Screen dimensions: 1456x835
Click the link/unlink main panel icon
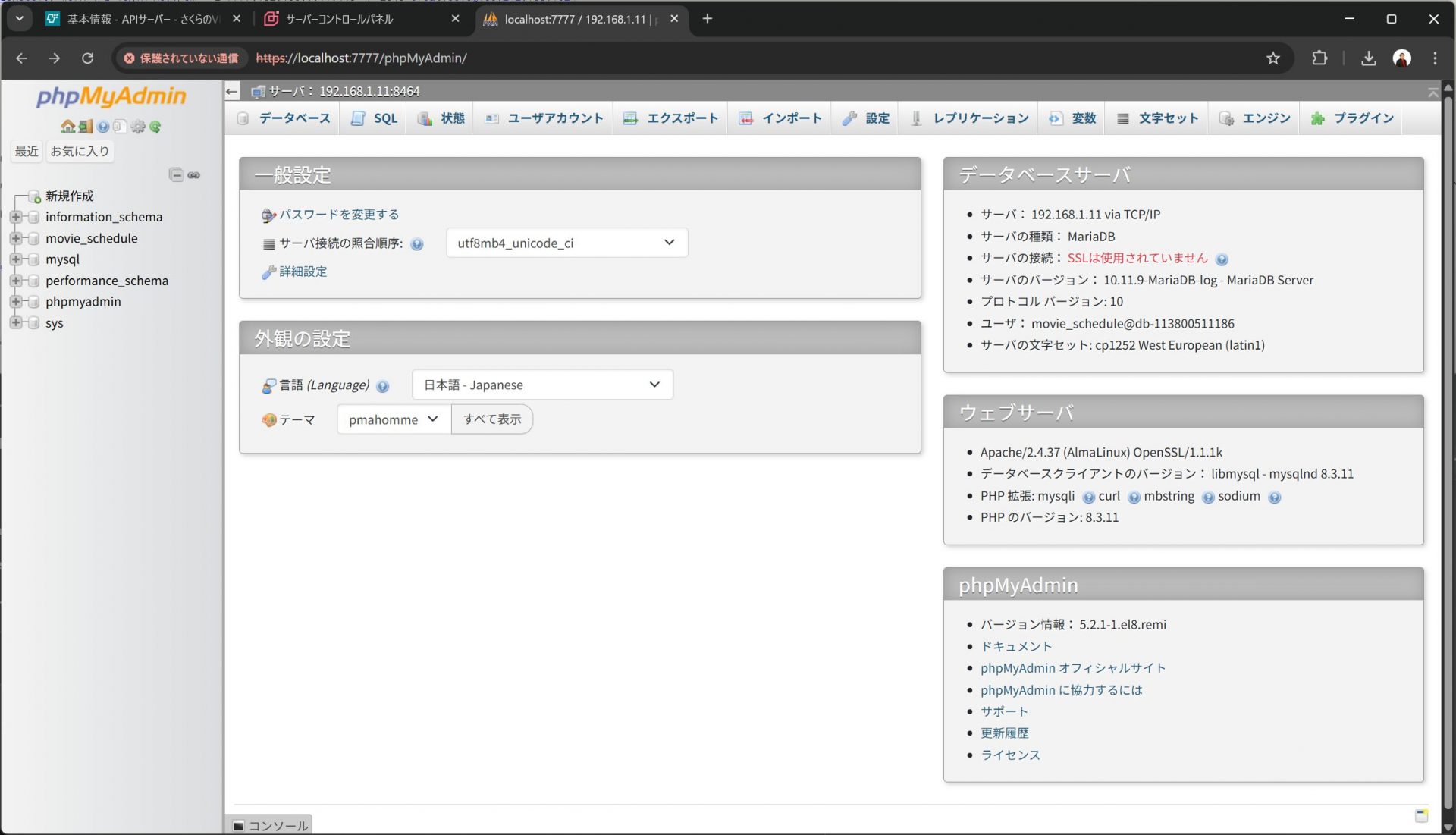(194, 175)
